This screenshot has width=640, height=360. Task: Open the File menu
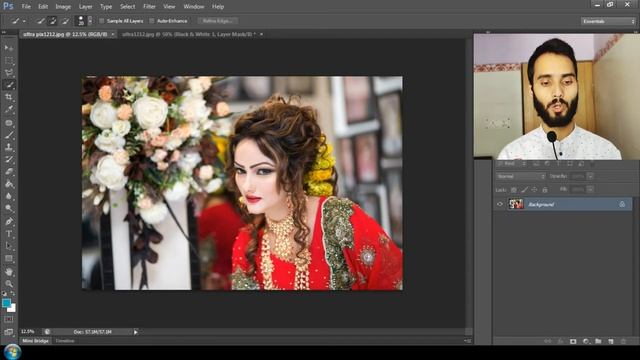pyautogui.click(x=26, y=7)
